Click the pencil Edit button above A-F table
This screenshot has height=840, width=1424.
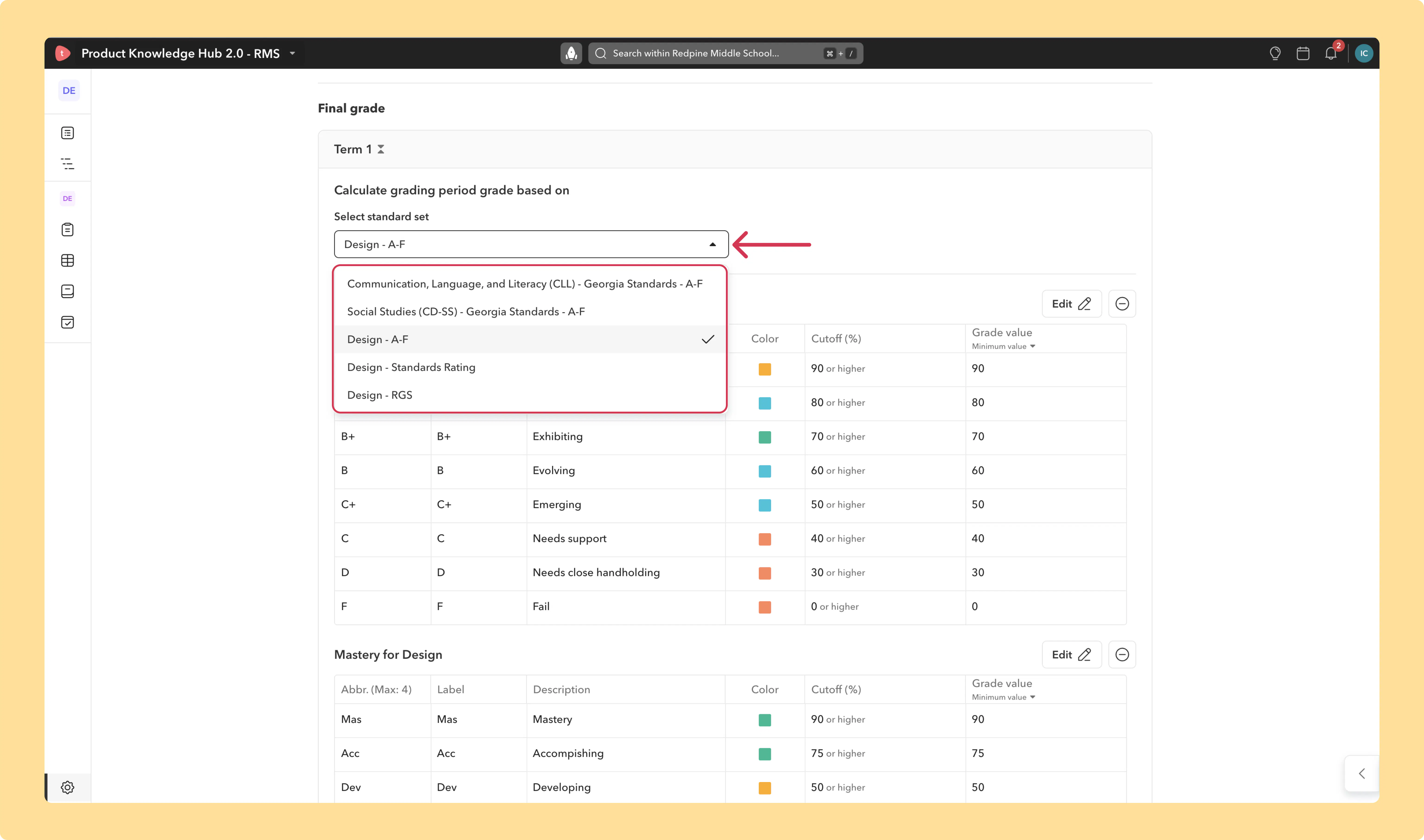point(1071,304)
